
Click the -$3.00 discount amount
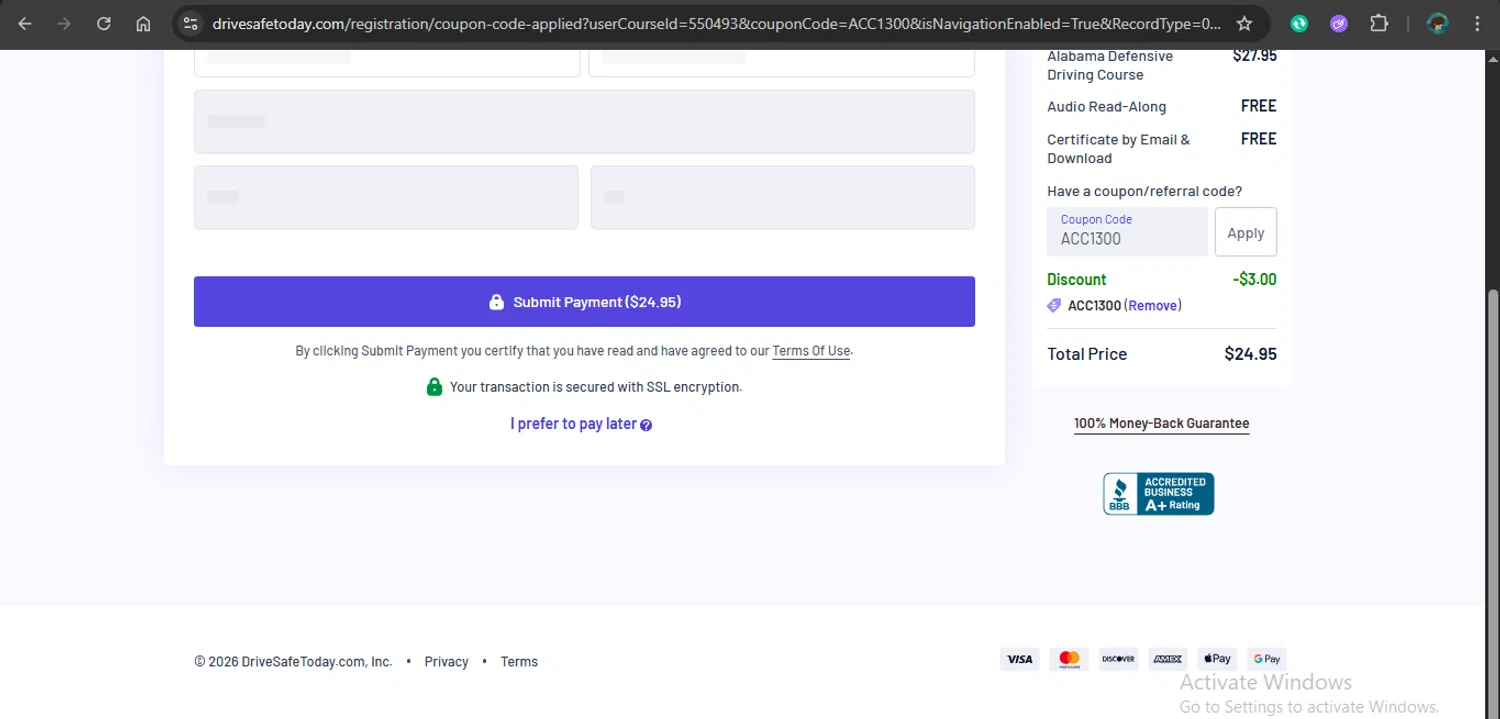(1254, 280)
